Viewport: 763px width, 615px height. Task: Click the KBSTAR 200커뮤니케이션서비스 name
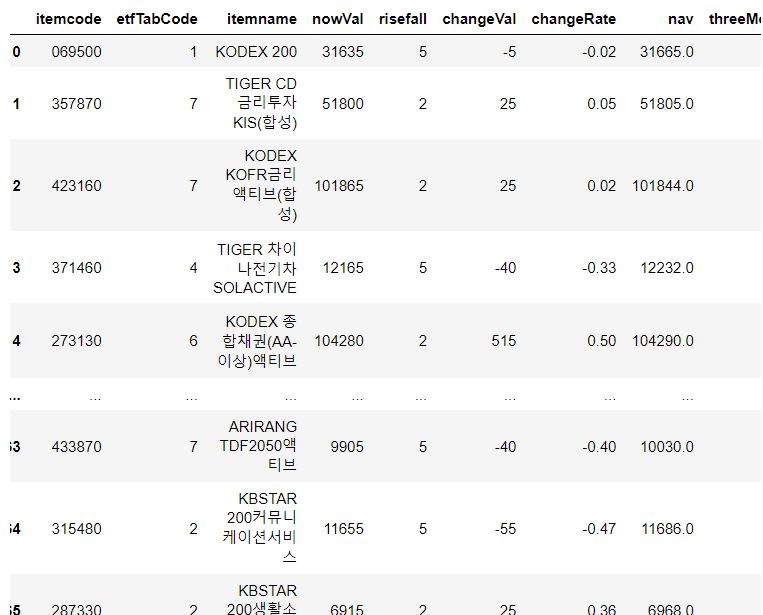point(259,528)
